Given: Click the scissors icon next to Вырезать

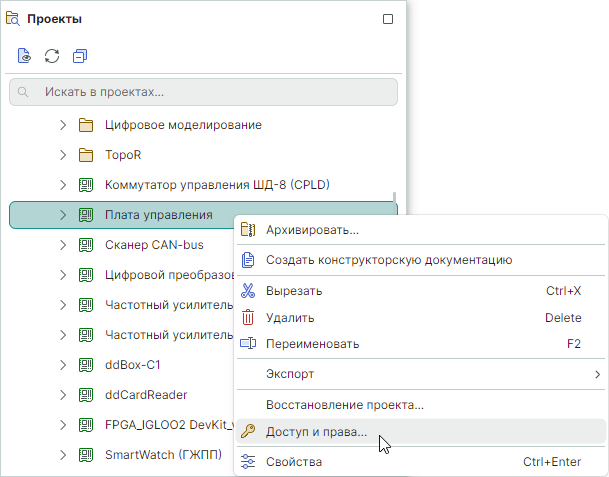Looking at the screenshot, I should [x=248, y=291].
